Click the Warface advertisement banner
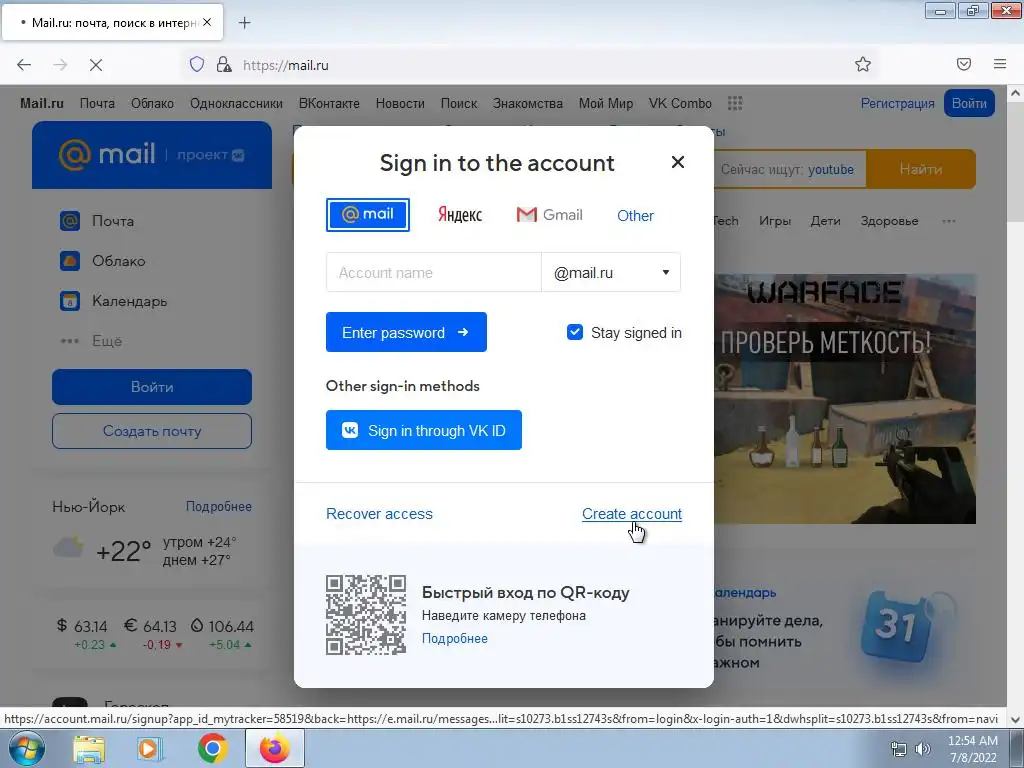Screen dimensions: 1024x768 (x=845, y=398)
